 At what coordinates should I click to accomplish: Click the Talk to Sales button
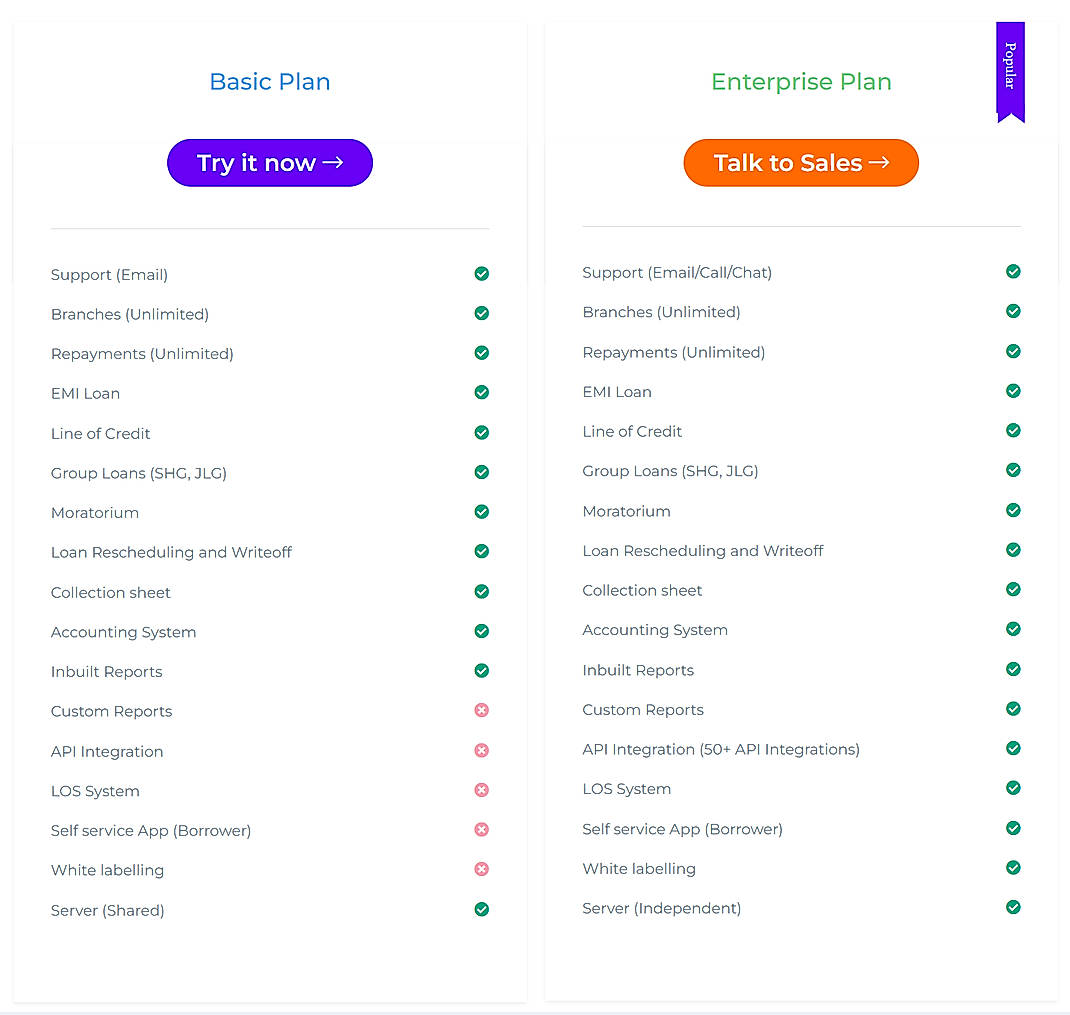coord(801,163)
